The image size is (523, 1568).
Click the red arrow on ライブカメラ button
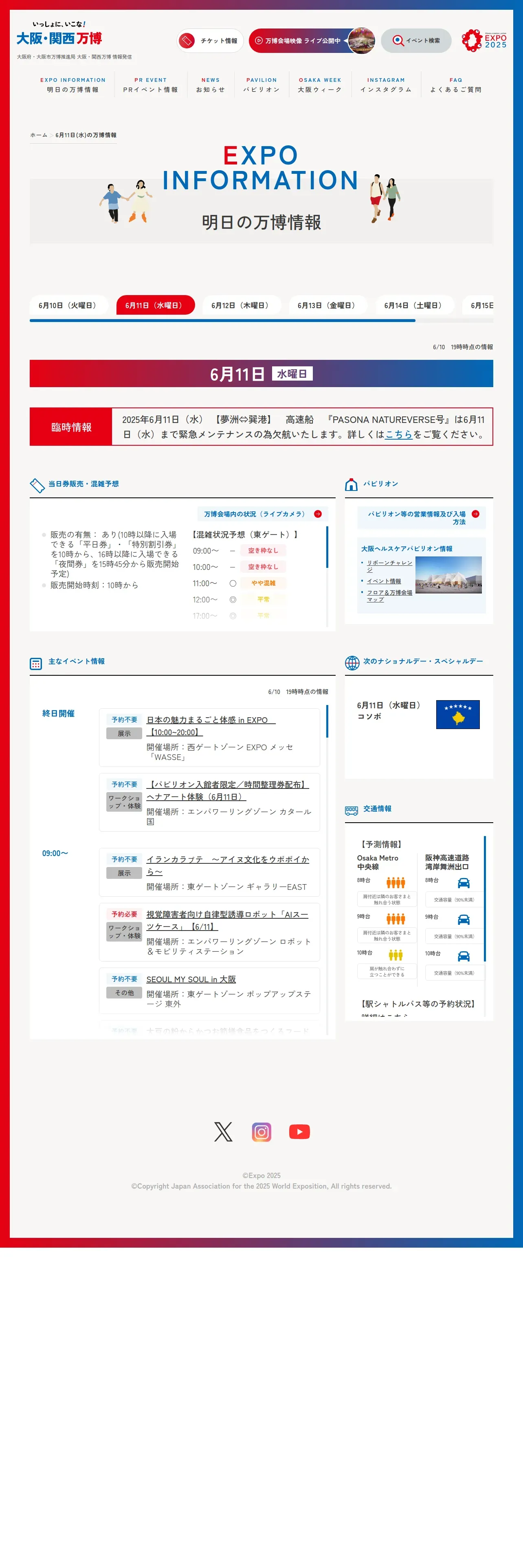pyautogui.click(x=318, y=514)
